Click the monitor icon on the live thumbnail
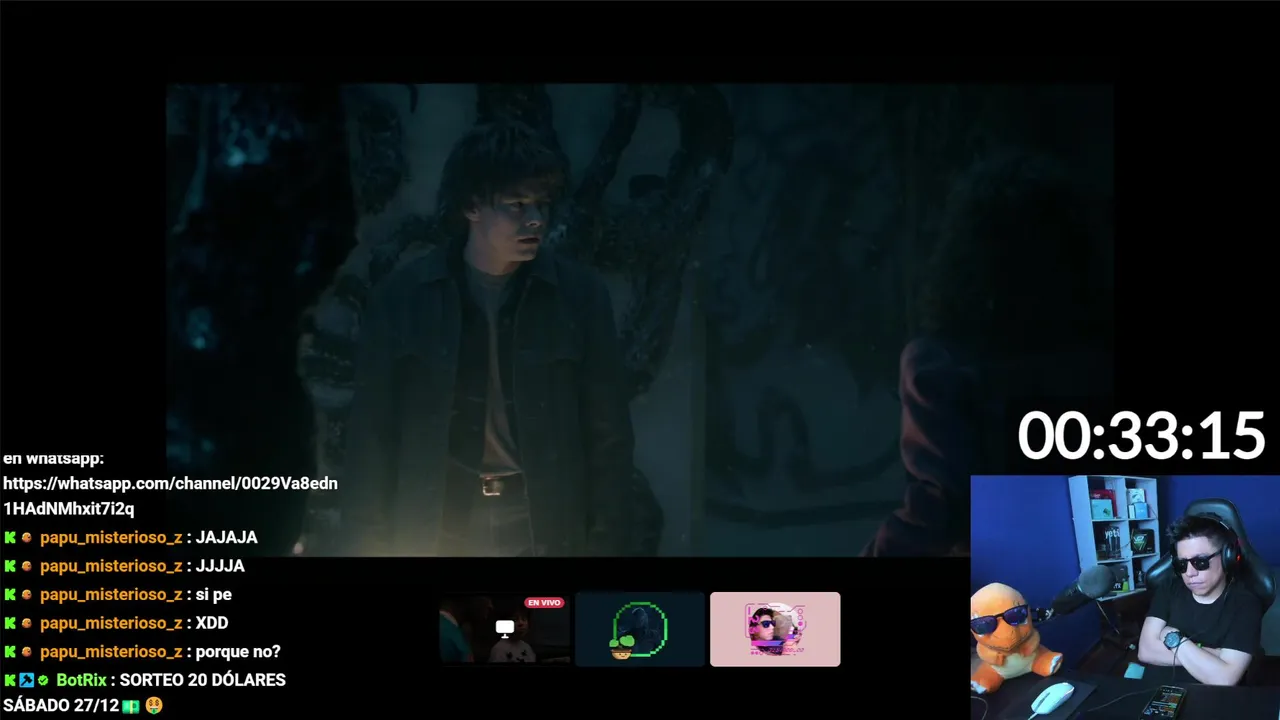This screenshot has height=720, width=1280. coord(505,628)
